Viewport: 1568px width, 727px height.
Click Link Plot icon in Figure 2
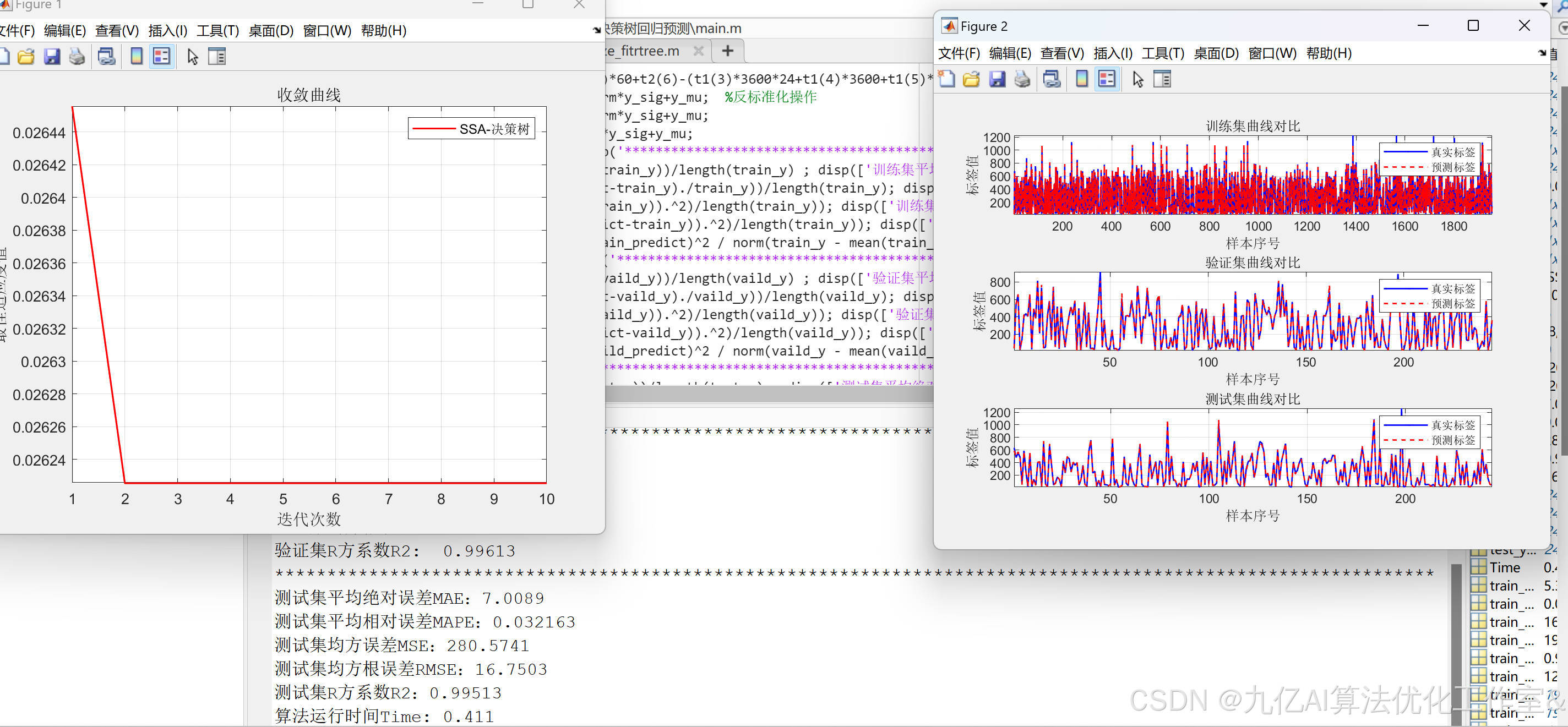1052,79
